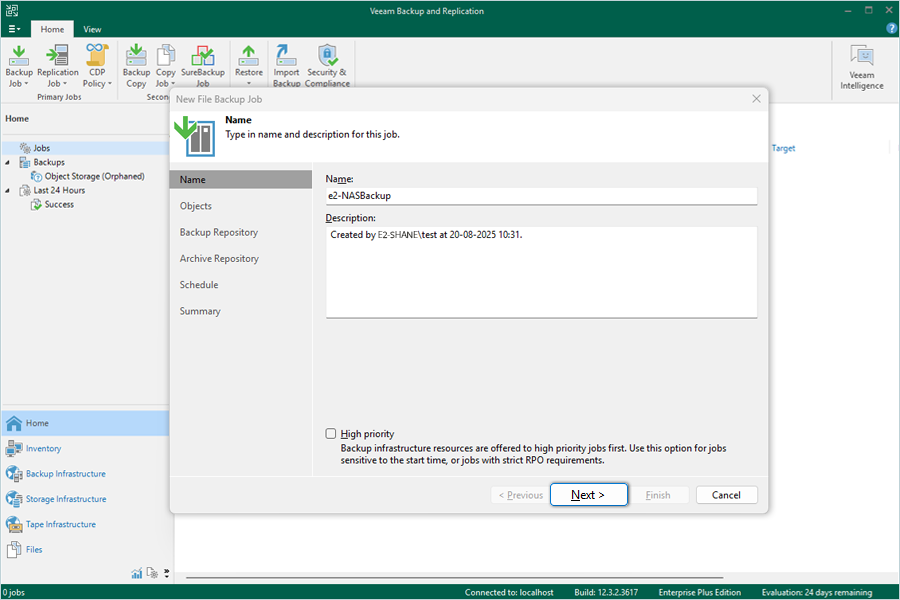Open Security & Compliance from the ribbon

click(x=327, y=66)
